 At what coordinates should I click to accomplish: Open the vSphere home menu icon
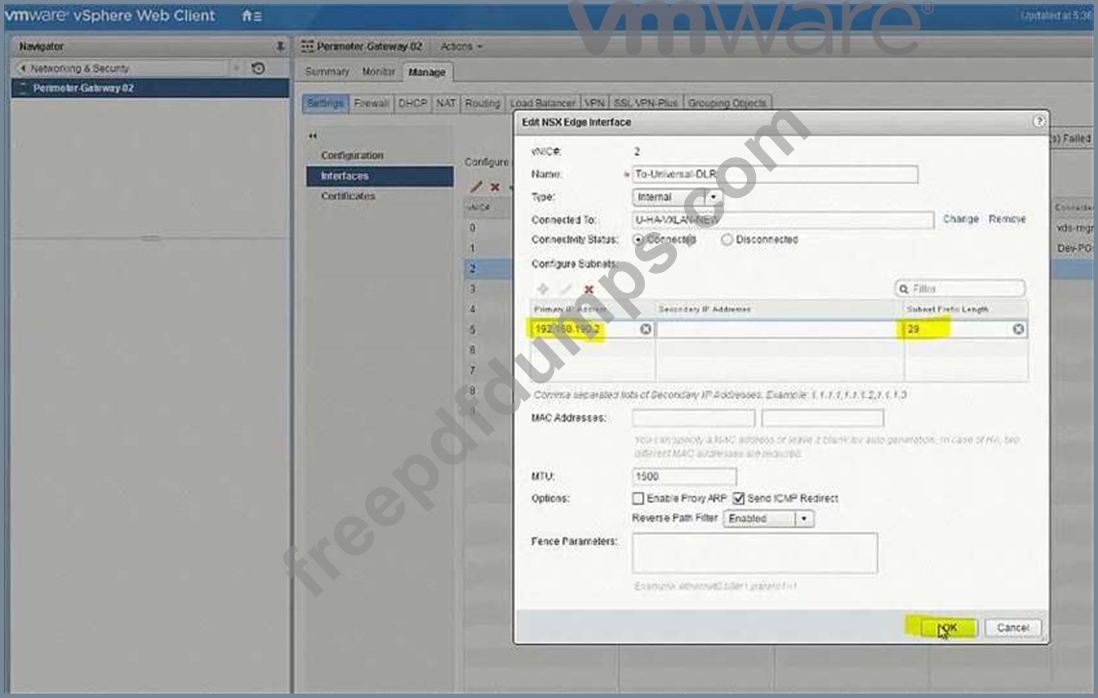click(251, 15)
